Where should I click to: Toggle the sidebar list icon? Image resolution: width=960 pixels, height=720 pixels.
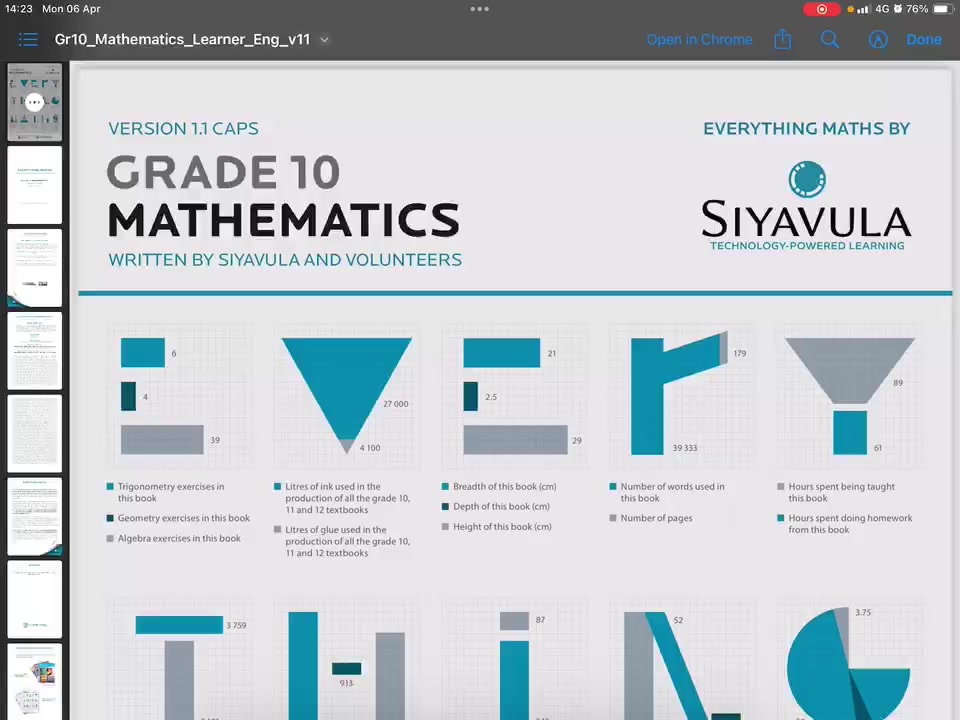(28, 40)
